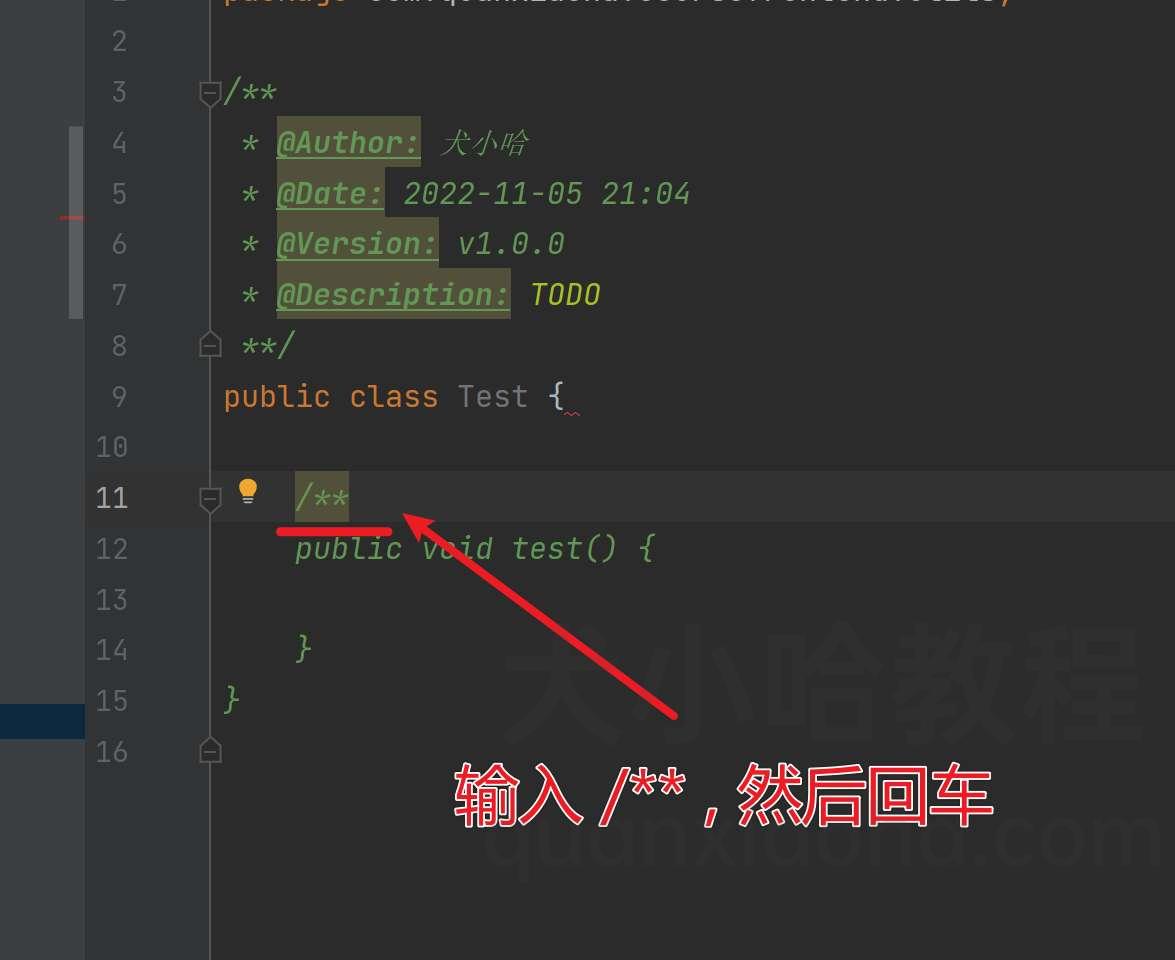Click the @Version: tag in the comment

(x=356, y=244)
